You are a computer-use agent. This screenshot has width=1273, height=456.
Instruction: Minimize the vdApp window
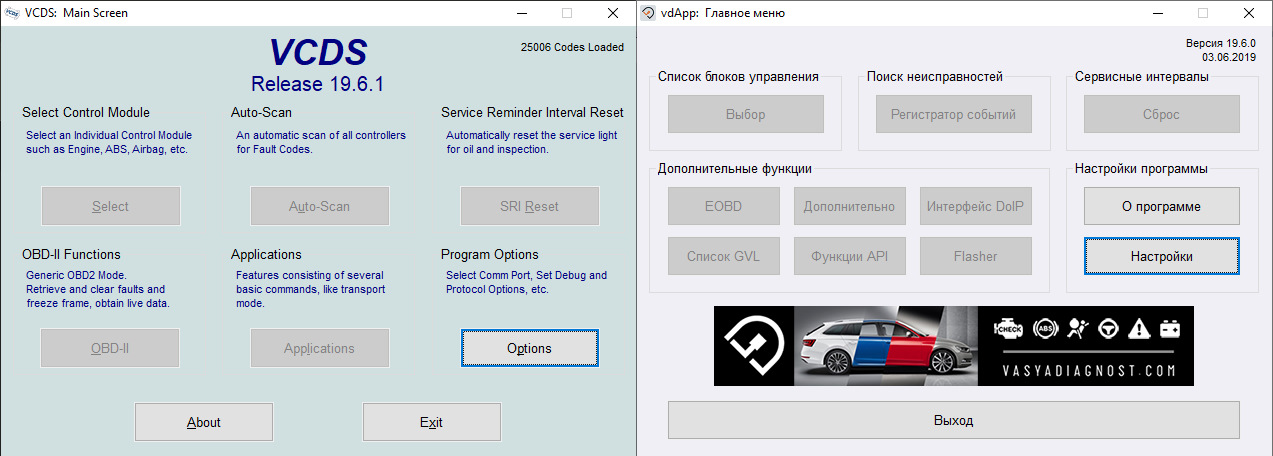pyautogui.click(x=1157, y=13)
